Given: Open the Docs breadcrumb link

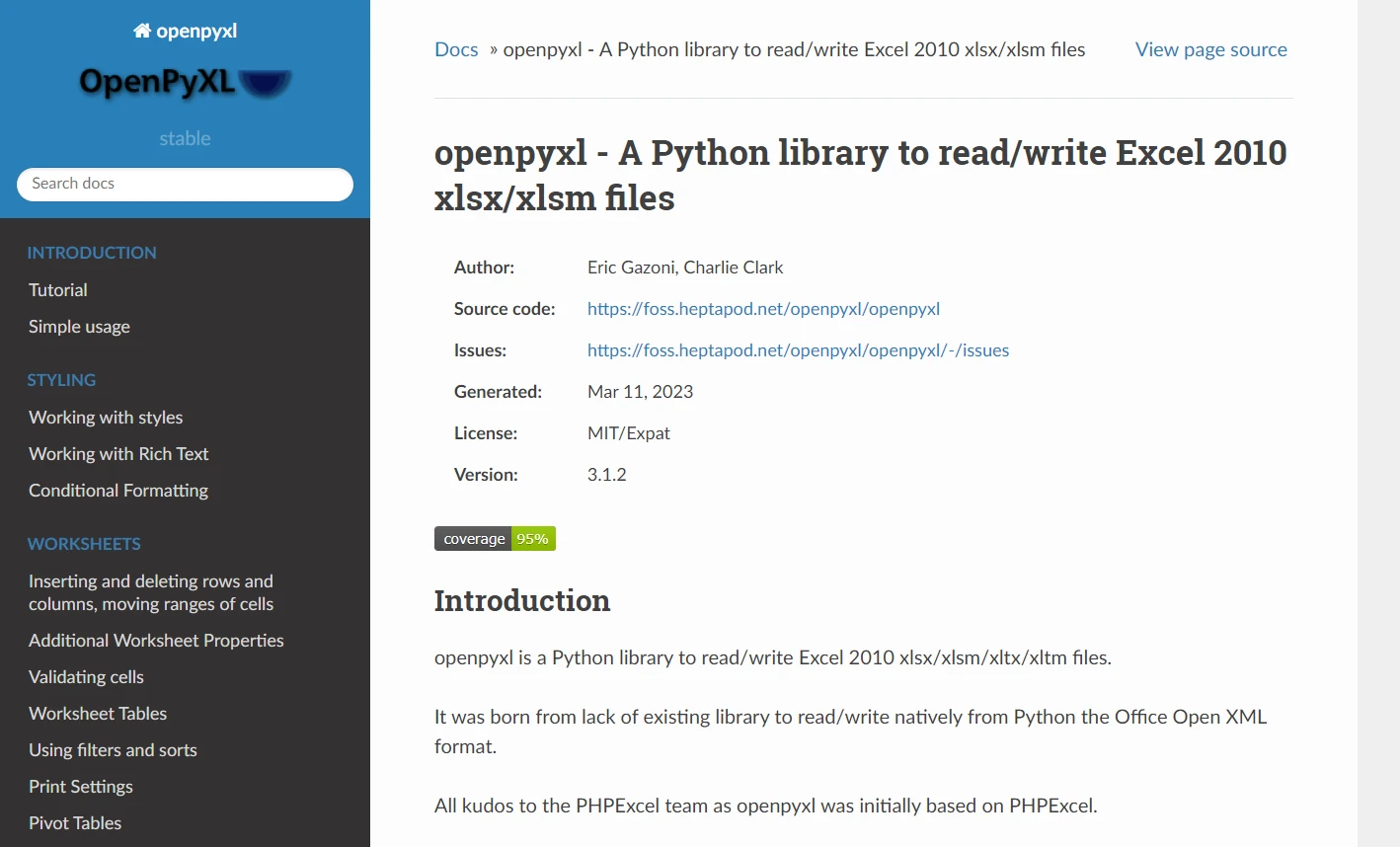Looking at the screenshot, I should (456, 49).
